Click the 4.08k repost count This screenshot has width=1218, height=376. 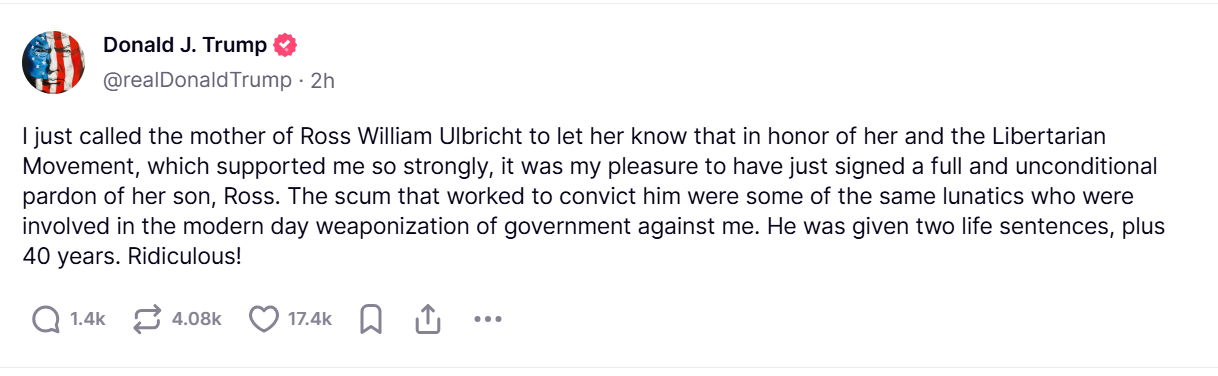196,319
